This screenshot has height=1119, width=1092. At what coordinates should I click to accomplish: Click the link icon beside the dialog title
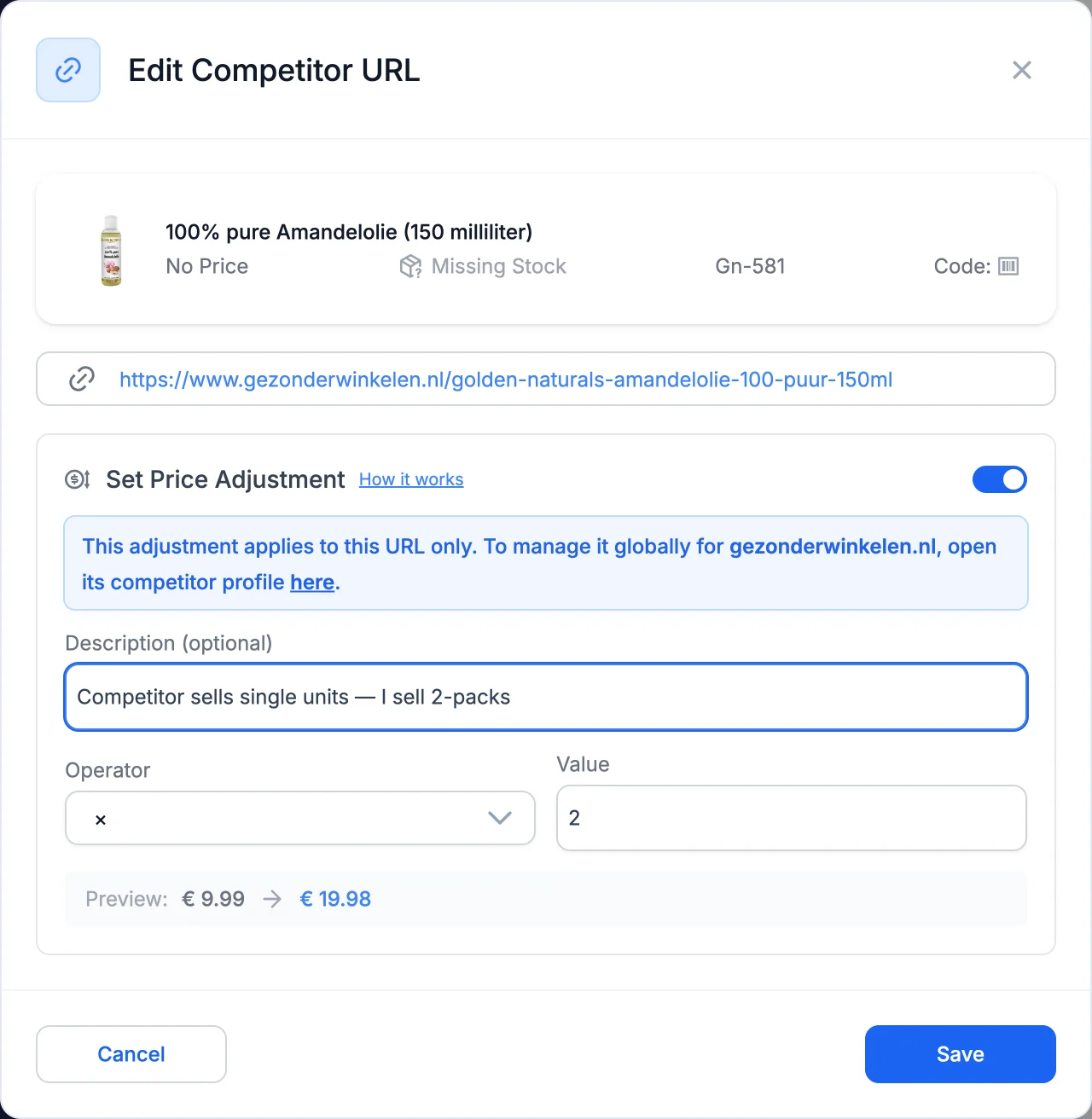click(x=68, y=70)
